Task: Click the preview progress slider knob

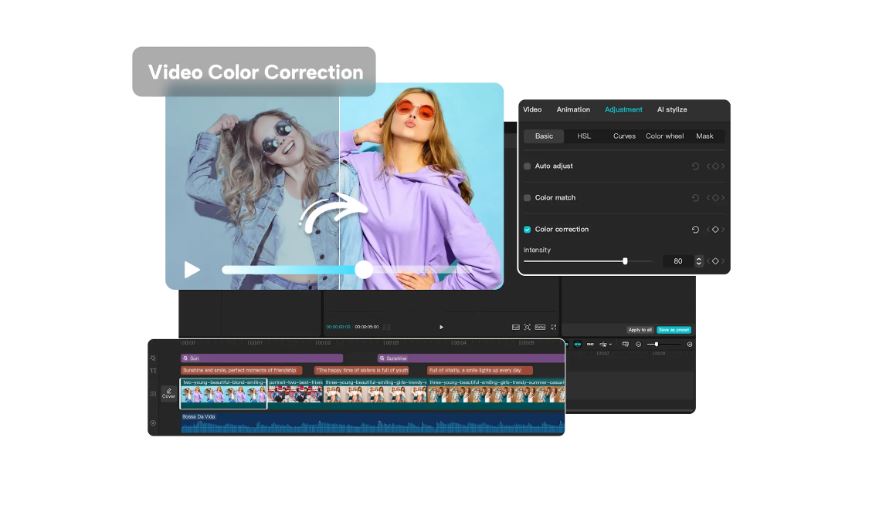Action: coord(364,270)
